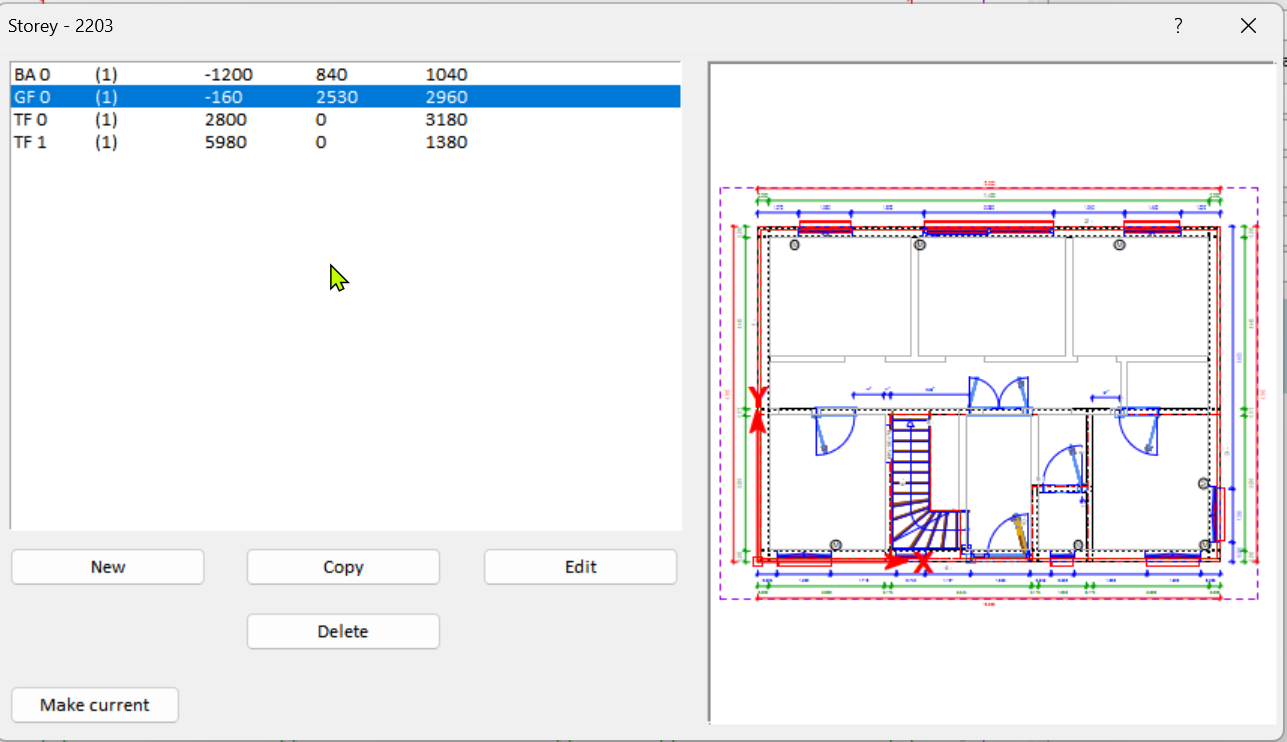Close the Storey dialog window
Image resolution: width=1287 pixels, height=742 pixels.
tap(1248, 26)
